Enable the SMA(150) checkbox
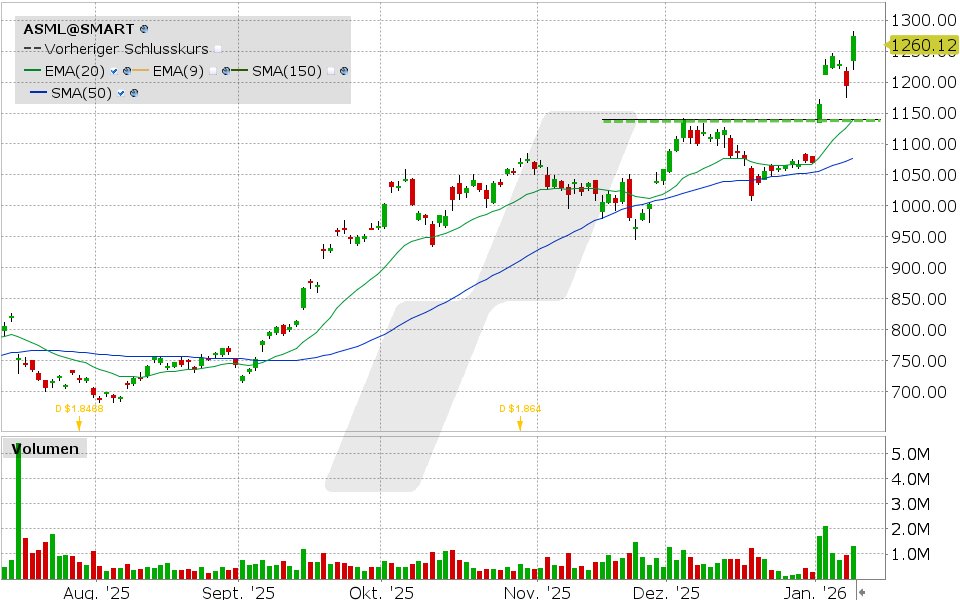 330,70
